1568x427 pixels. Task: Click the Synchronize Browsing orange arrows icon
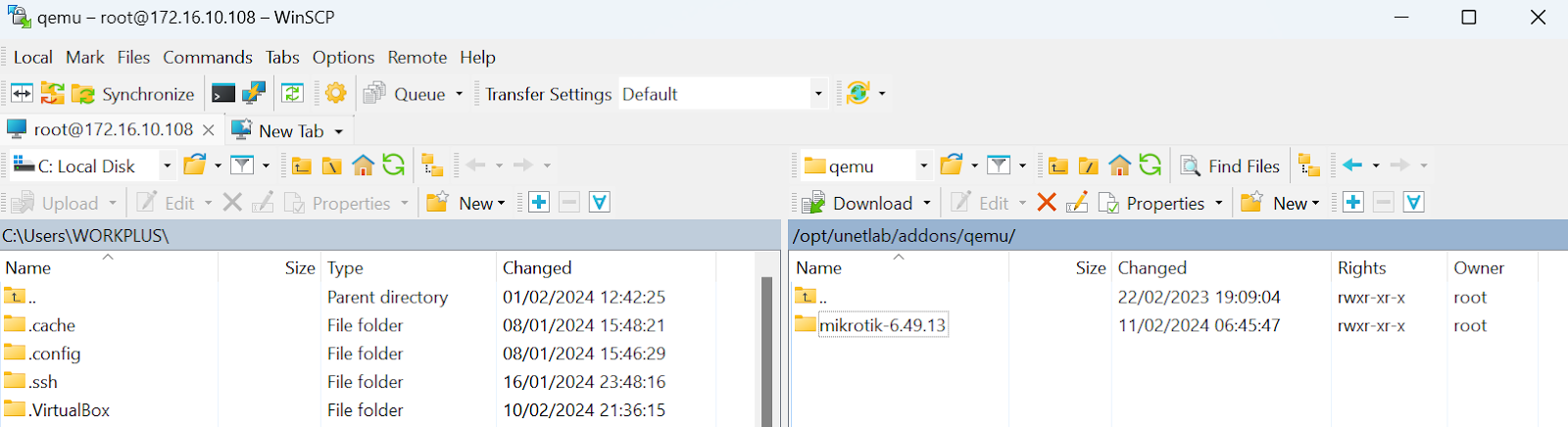click(x=52, y=94)
